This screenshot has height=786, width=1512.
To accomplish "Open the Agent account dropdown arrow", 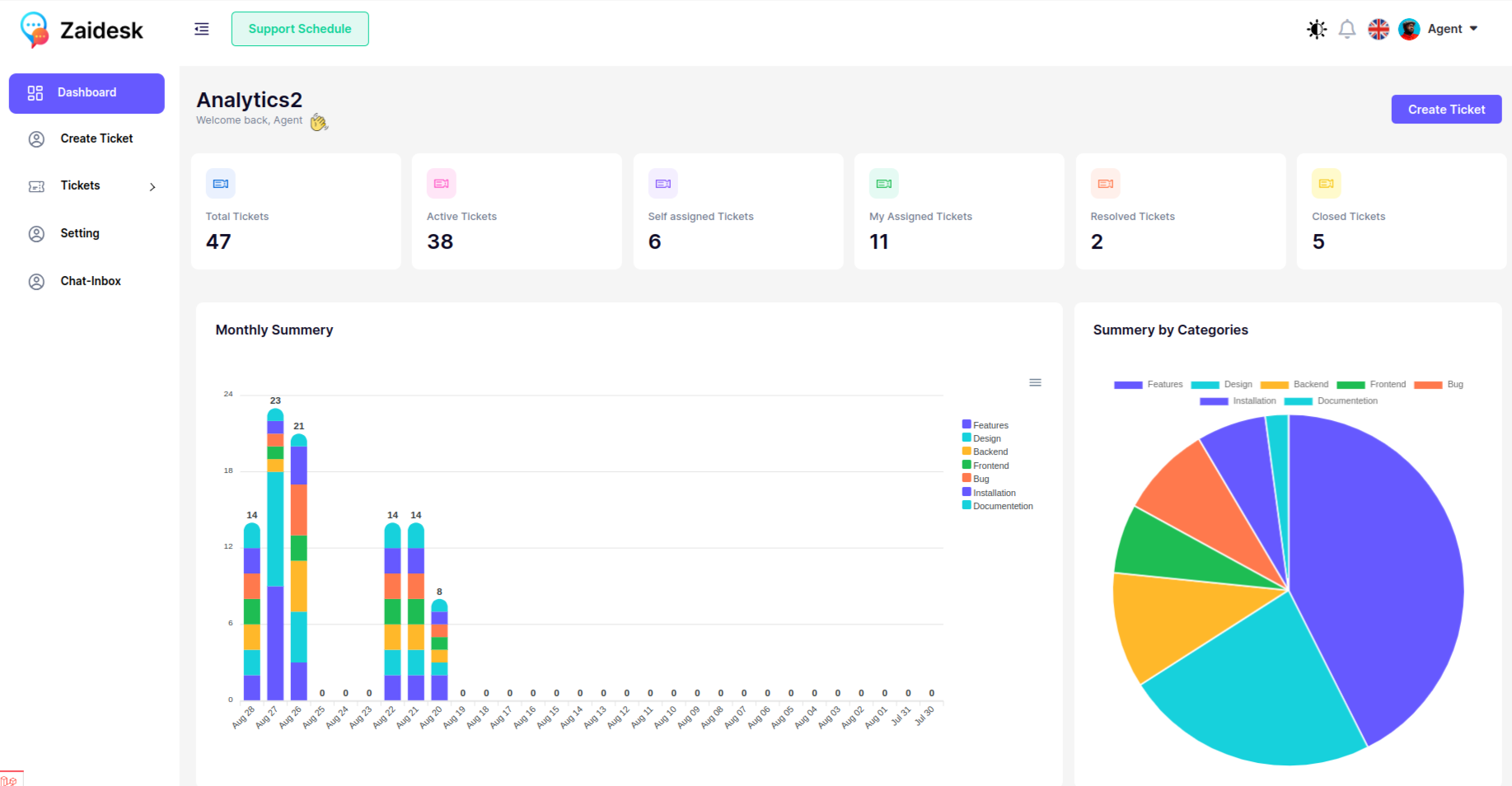I will pos(1473,29).
